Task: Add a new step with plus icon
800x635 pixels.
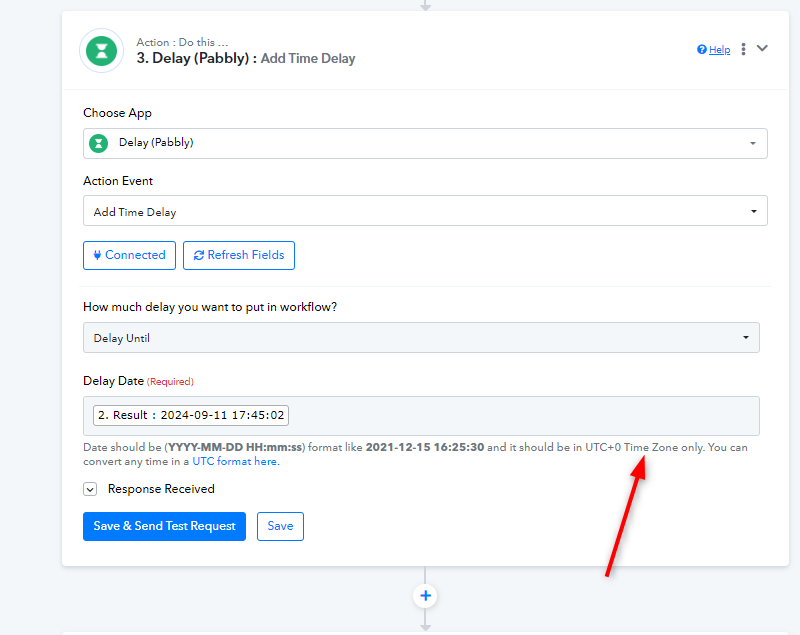Action: (x=425, y=596)
